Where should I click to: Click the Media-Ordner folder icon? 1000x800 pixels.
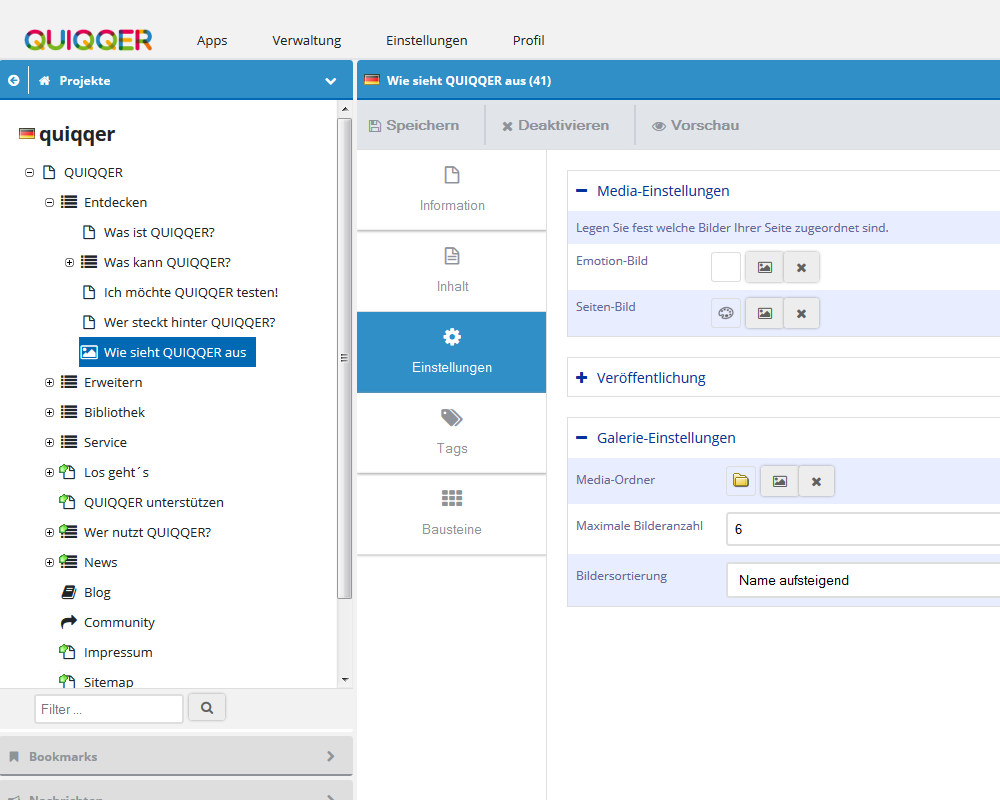[740, 480]
